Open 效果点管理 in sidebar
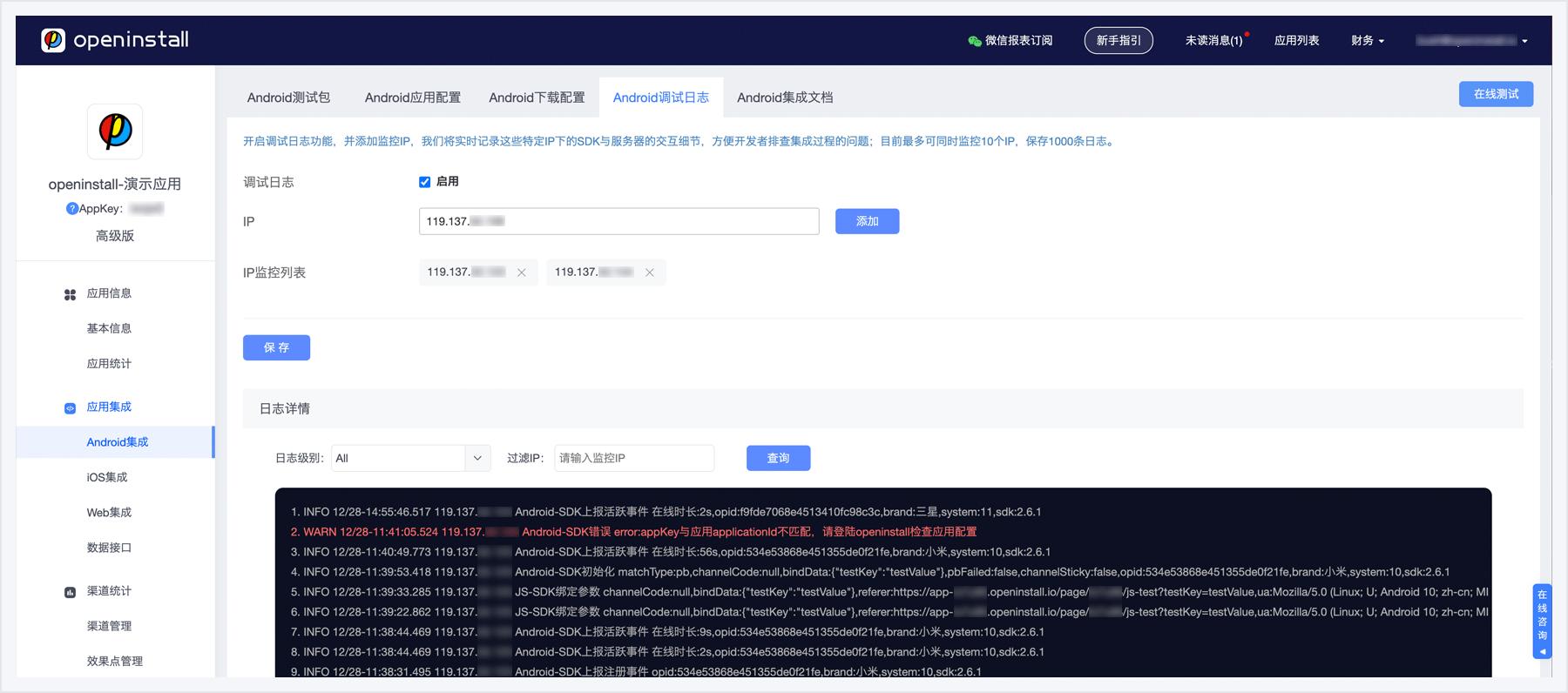This screenshot has width=1568, height=693. [x=115, y=662]
